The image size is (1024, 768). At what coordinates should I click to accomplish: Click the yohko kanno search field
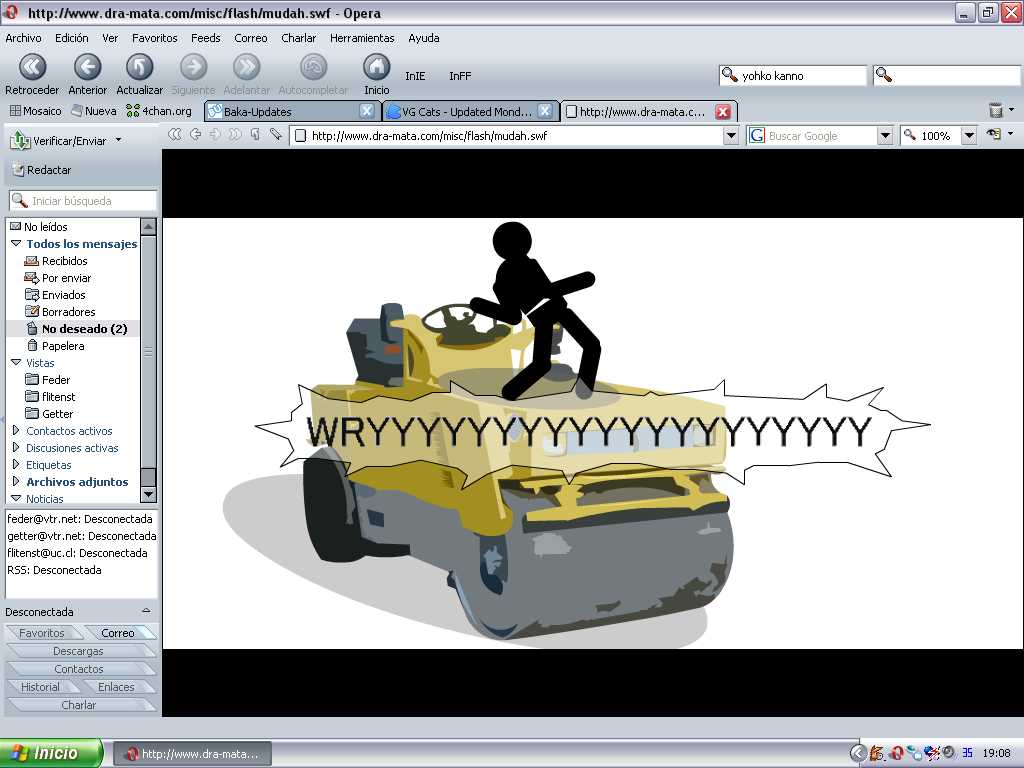793,76
